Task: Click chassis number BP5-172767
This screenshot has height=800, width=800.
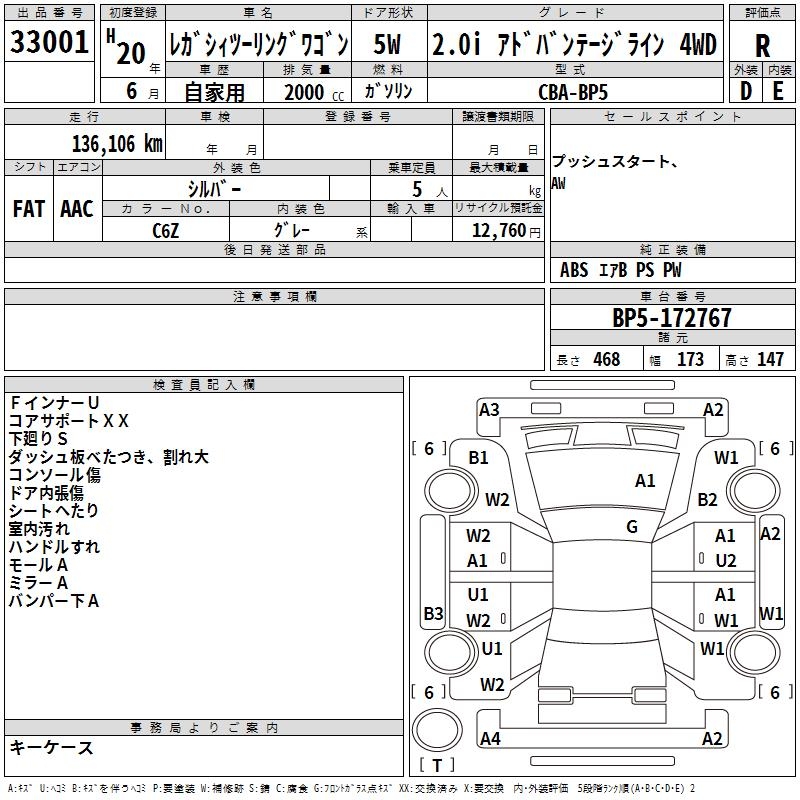Action: [671, 318]
